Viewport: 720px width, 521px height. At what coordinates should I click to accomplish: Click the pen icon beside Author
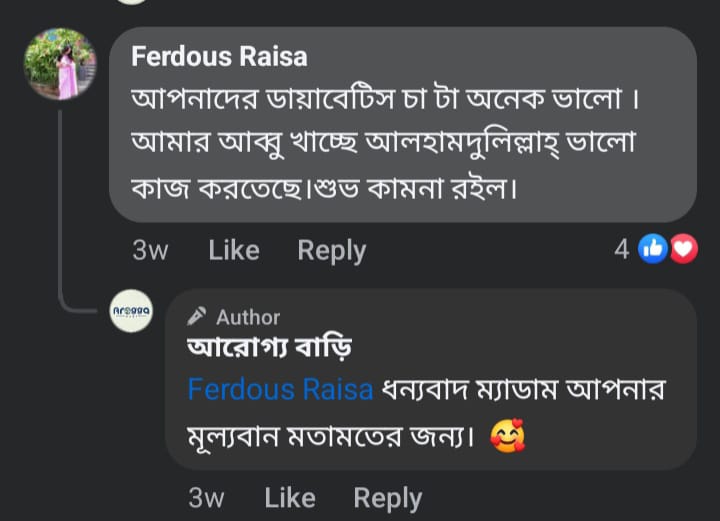point(197,317)
